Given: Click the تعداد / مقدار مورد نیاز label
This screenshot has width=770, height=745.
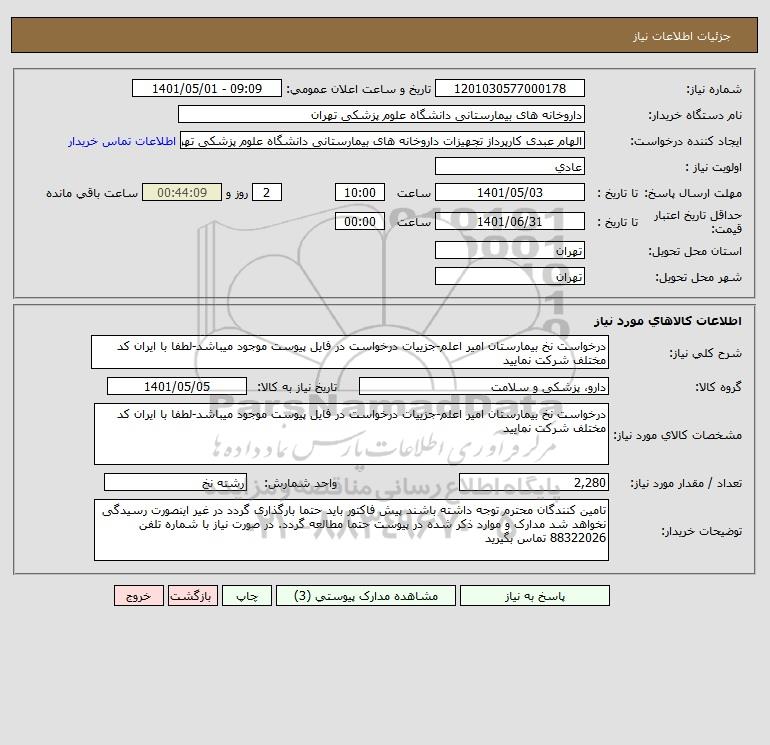Looking at the screenshot, I should 686,483.
